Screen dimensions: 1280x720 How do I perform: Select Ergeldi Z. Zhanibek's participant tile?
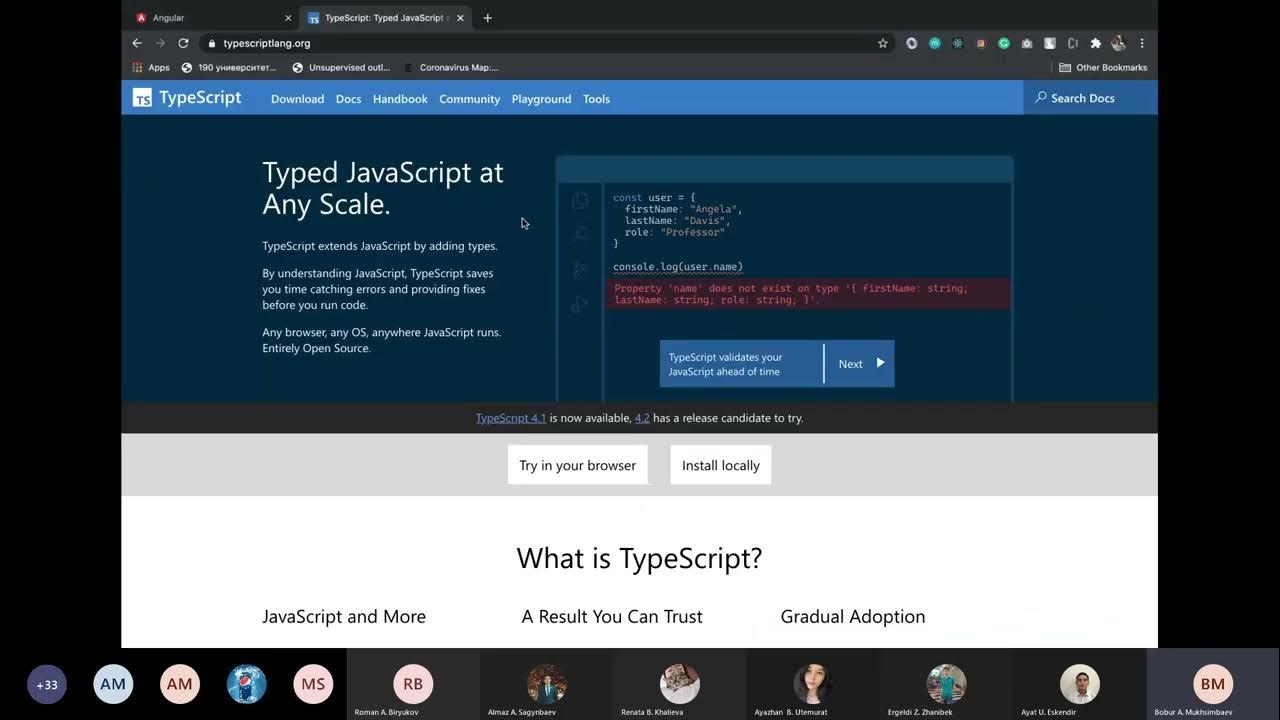coord(946,684)
